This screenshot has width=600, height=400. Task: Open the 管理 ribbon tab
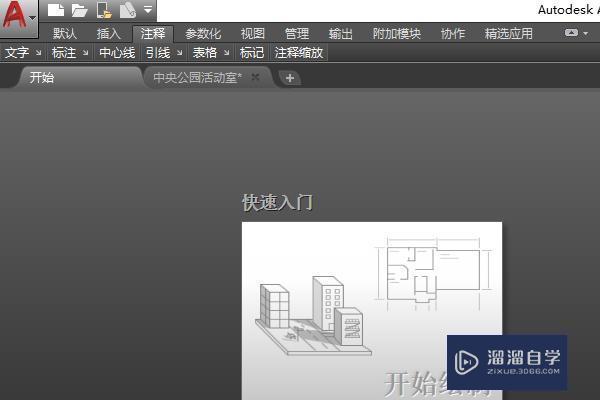297,34
